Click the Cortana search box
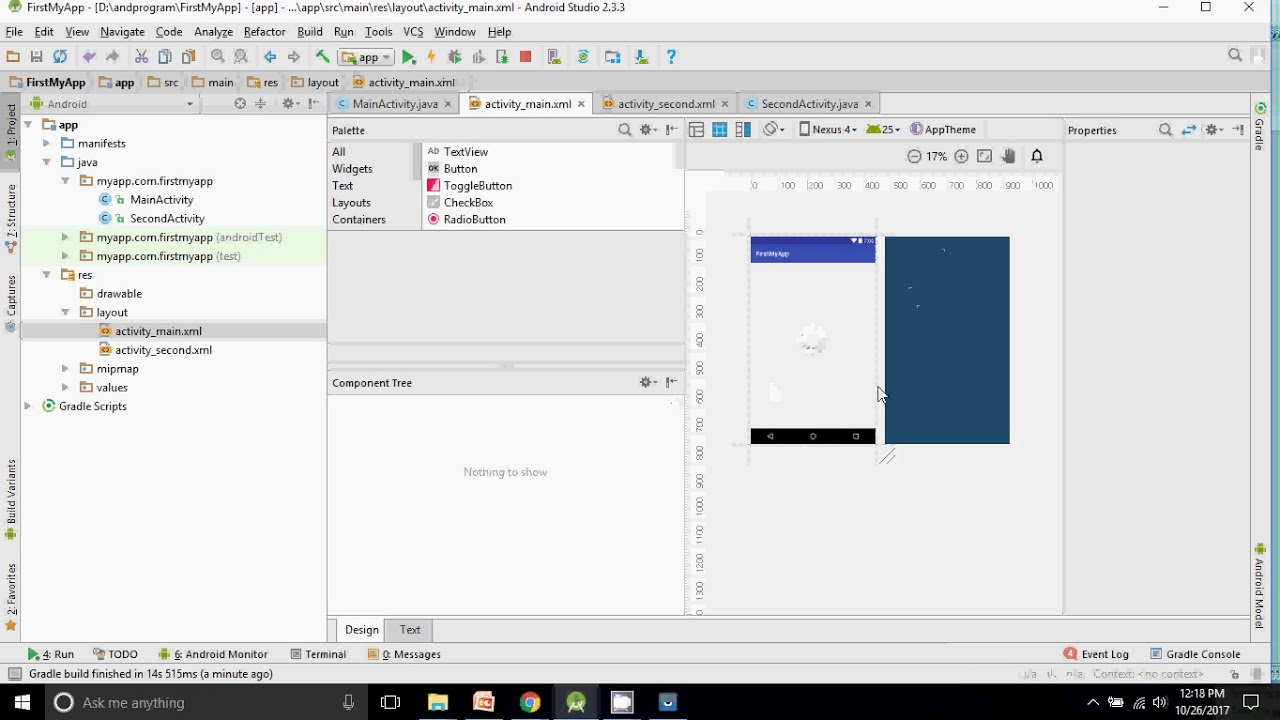 pos(206,702)
